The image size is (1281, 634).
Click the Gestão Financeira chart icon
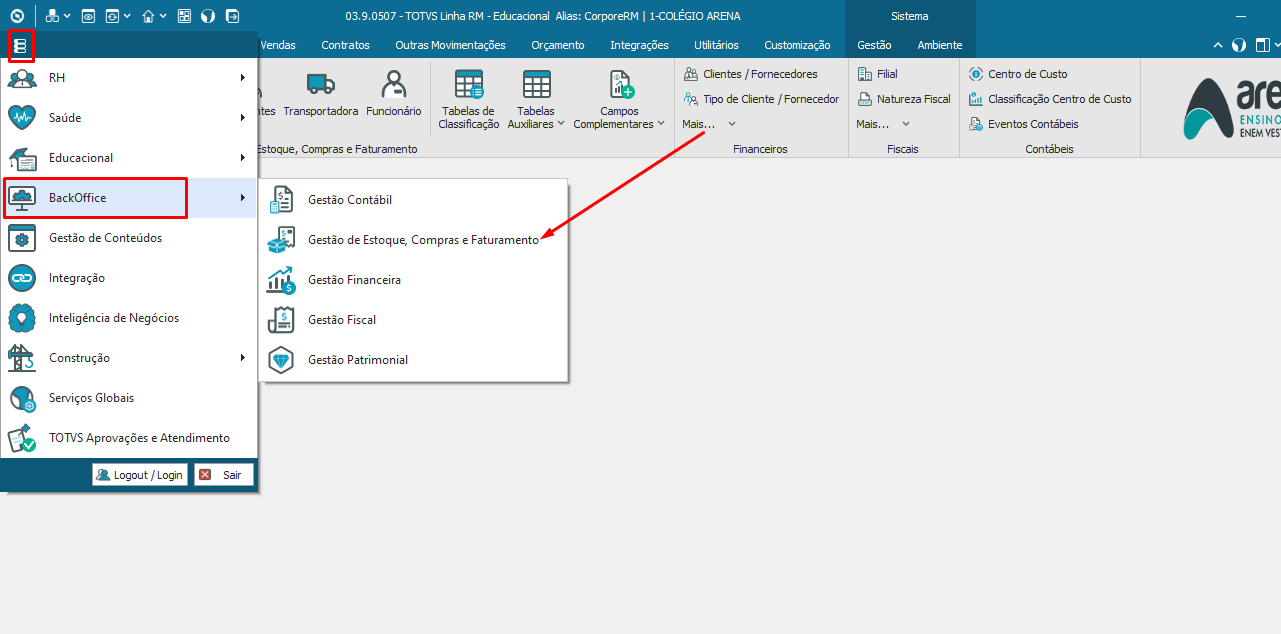[x=281, y=280]
